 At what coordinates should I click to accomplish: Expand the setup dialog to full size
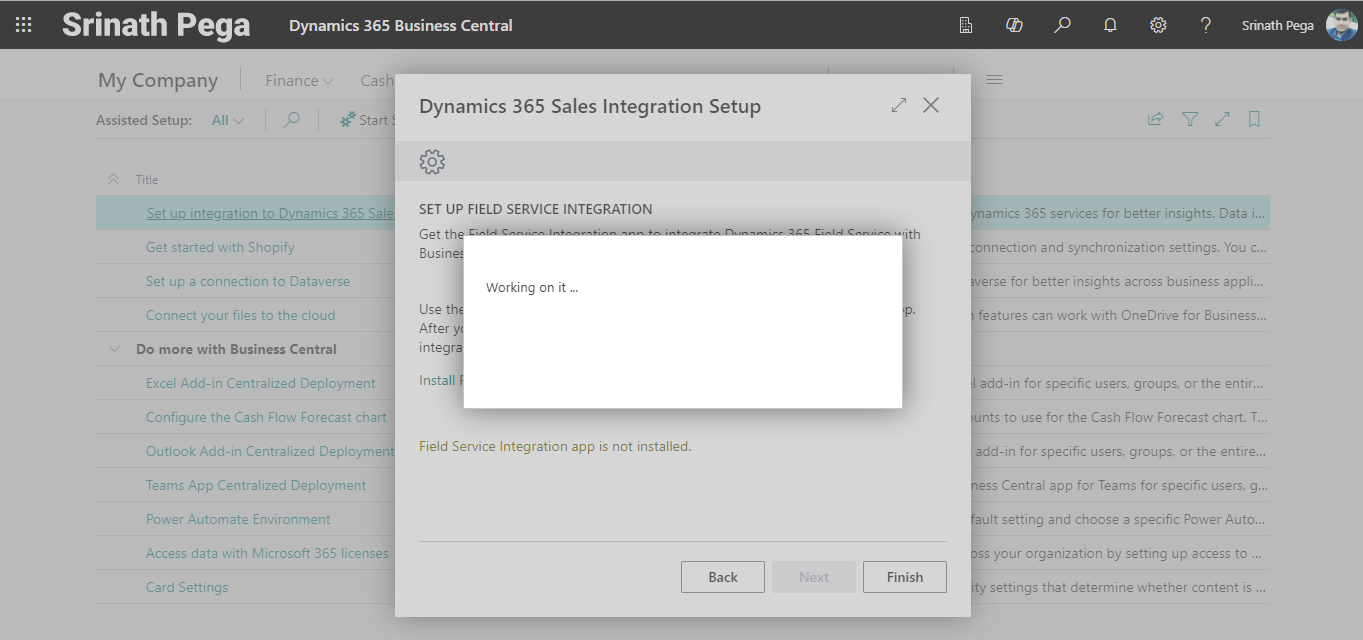click(x=899, y=105)
